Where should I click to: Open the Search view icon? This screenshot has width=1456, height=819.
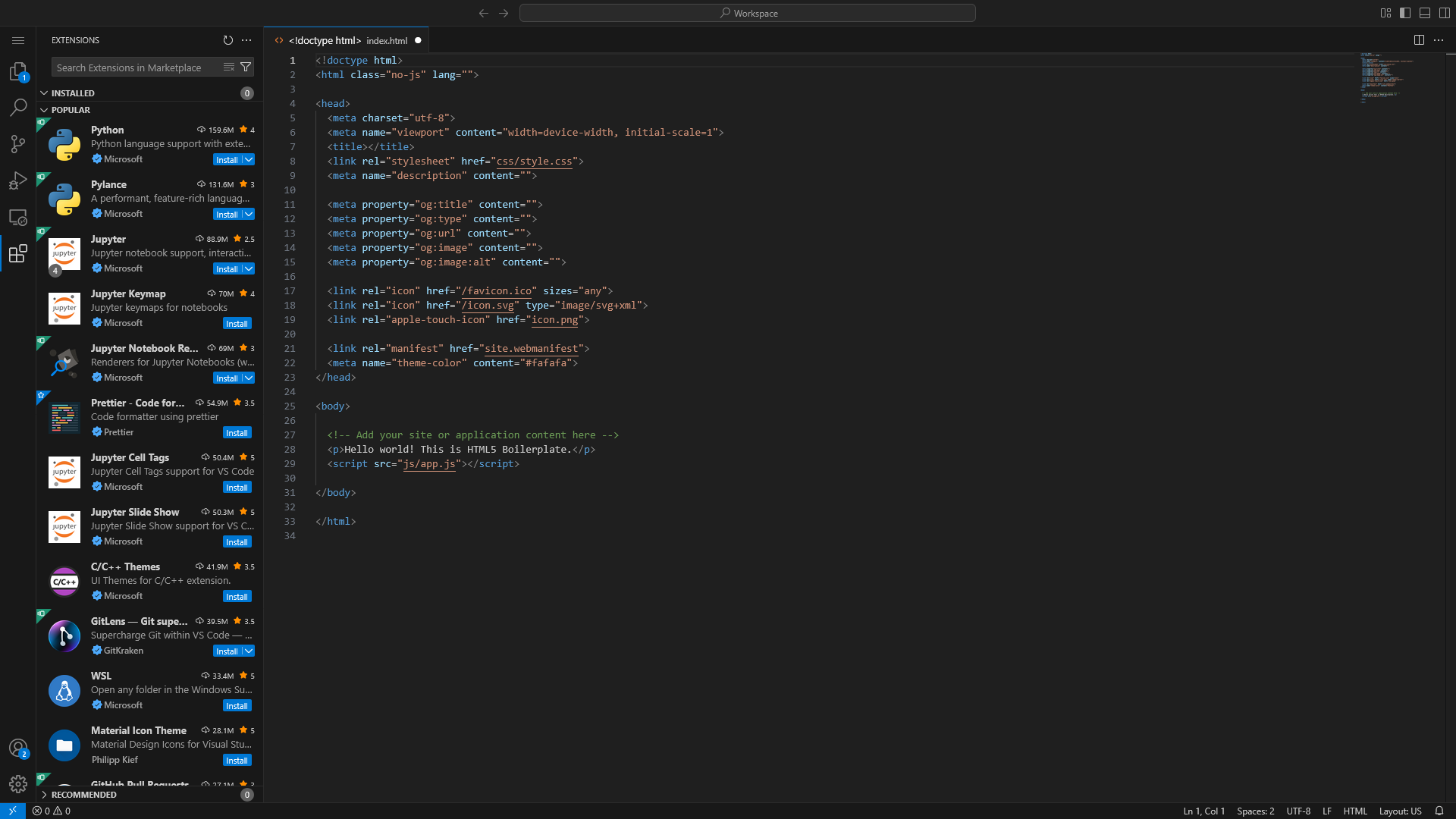pyautogui.click(x=18, y=108)
